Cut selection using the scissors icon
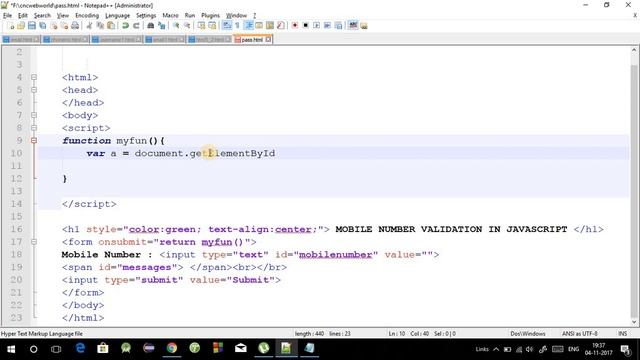Viewport: 640px width, 360px height. coord(89,25)
